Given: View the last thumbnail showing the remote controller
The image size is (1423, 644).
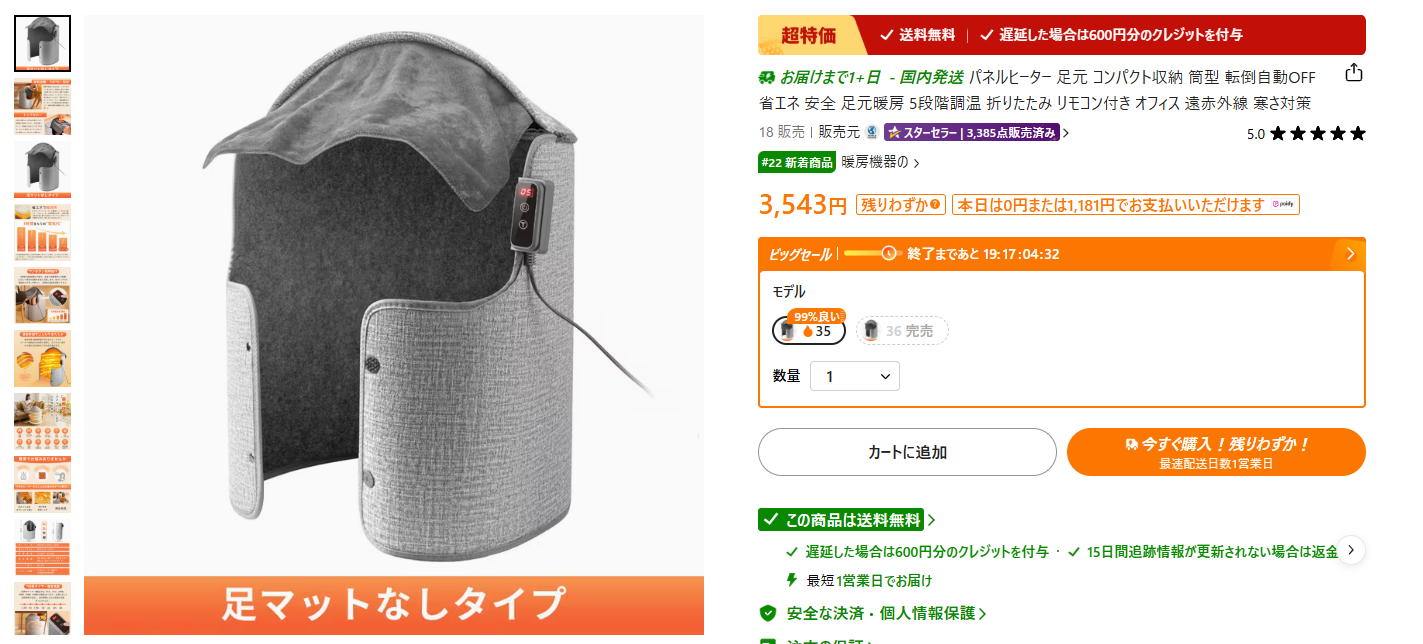Looking at the screenshot, I should [42, 609].
